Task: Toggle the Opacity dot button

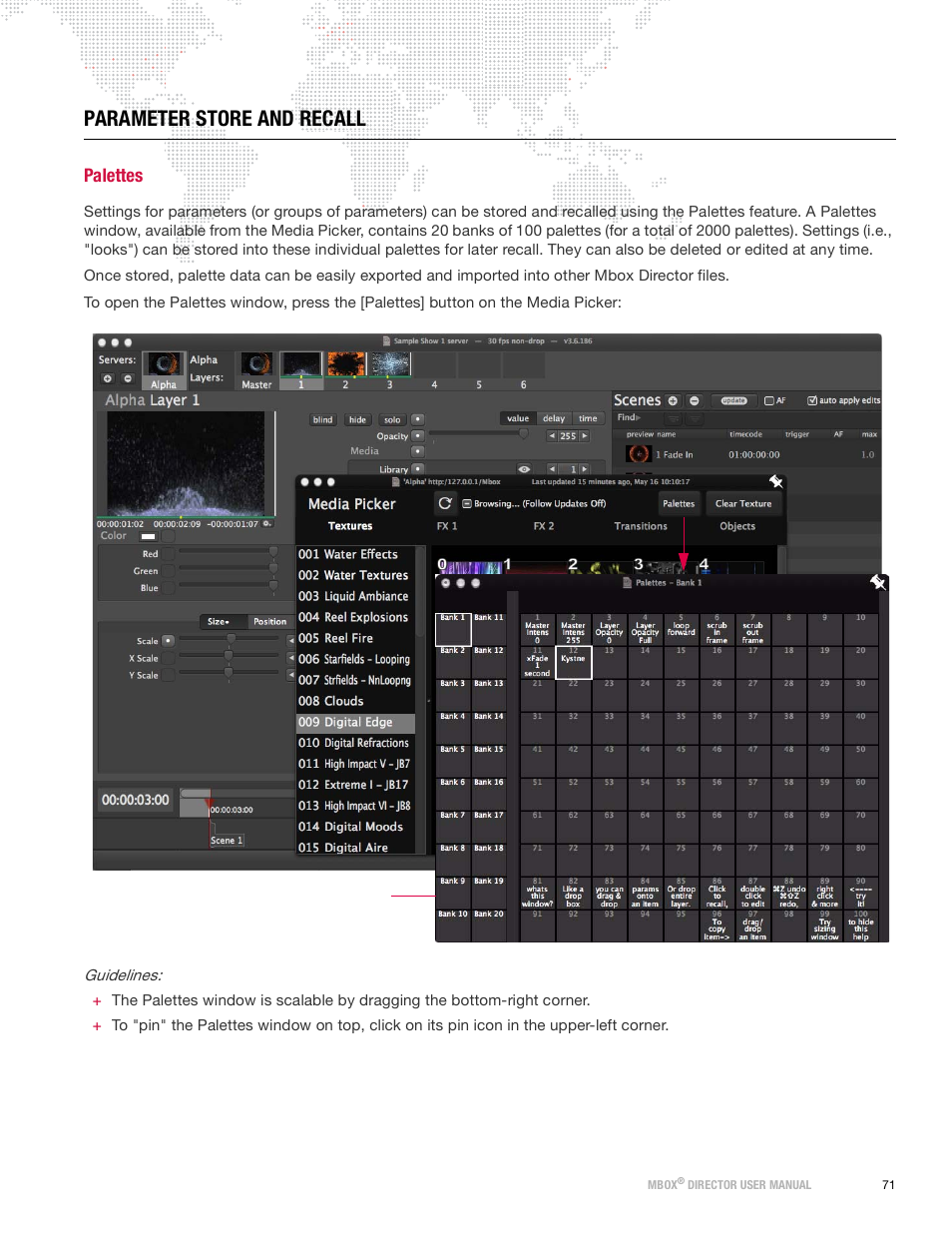Action: 418,435
